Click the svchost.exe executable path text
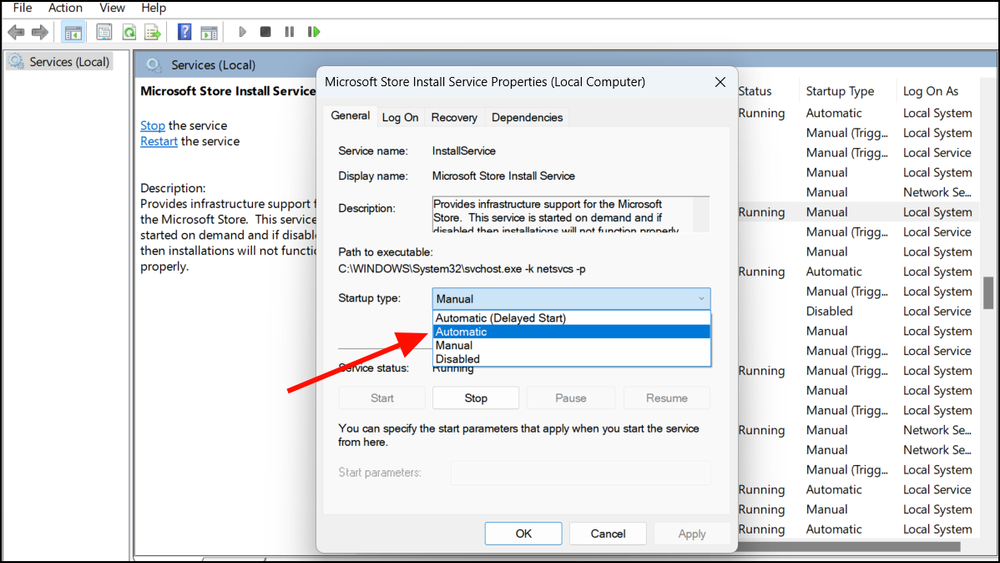Screen dimensions: 1000x563 click(x=462, y=268)
